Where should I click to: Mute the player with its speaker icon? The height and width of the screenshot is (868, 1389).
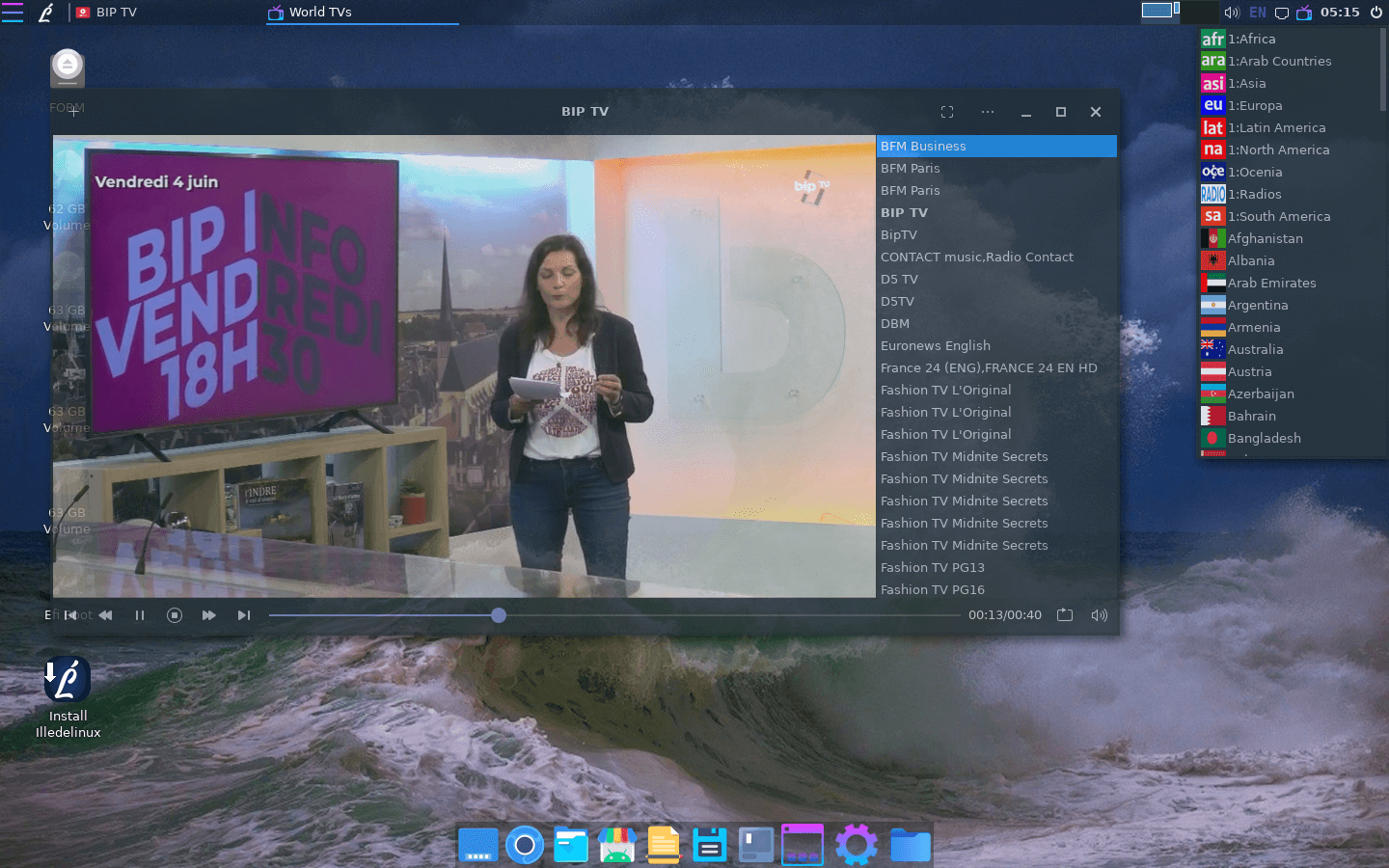tap(1100, 615)
